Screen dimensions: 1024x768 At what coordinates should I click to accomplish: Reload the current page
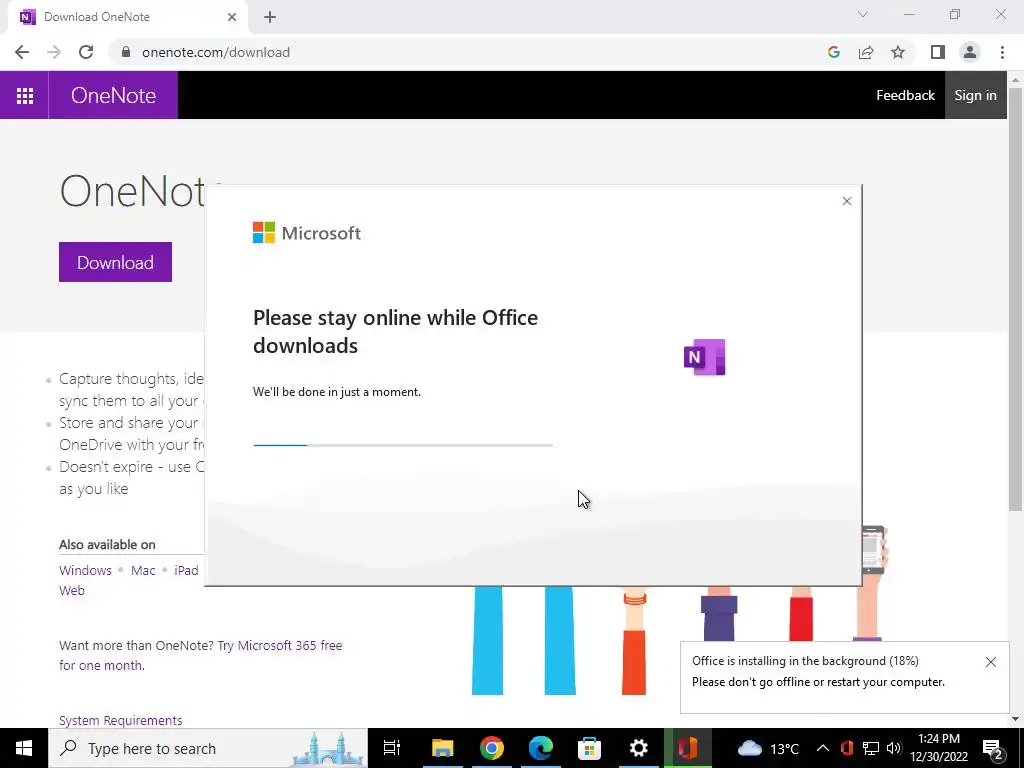pos(86,52)
